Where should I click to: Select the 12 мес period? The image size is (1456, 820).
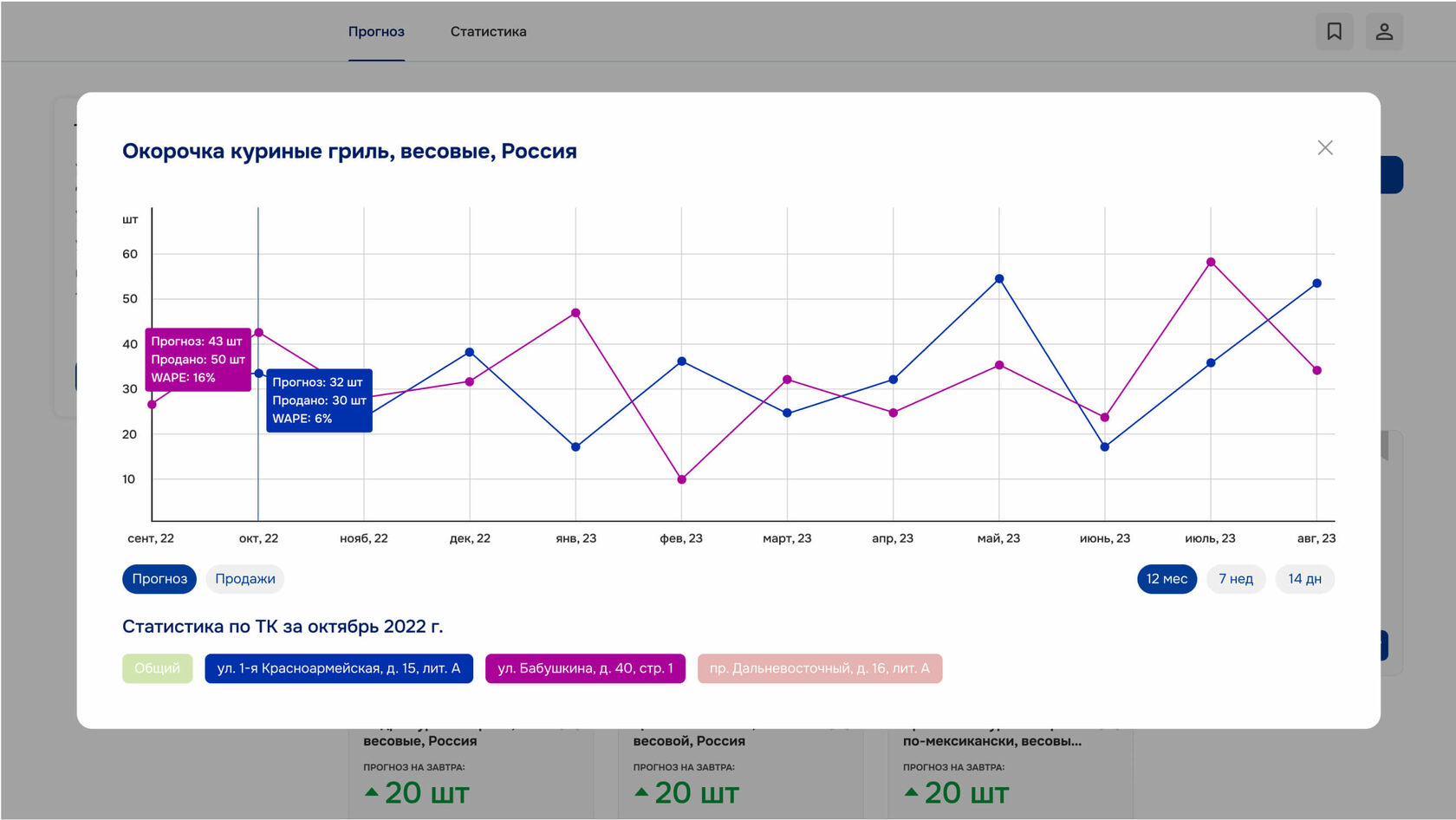[1167, 579]
